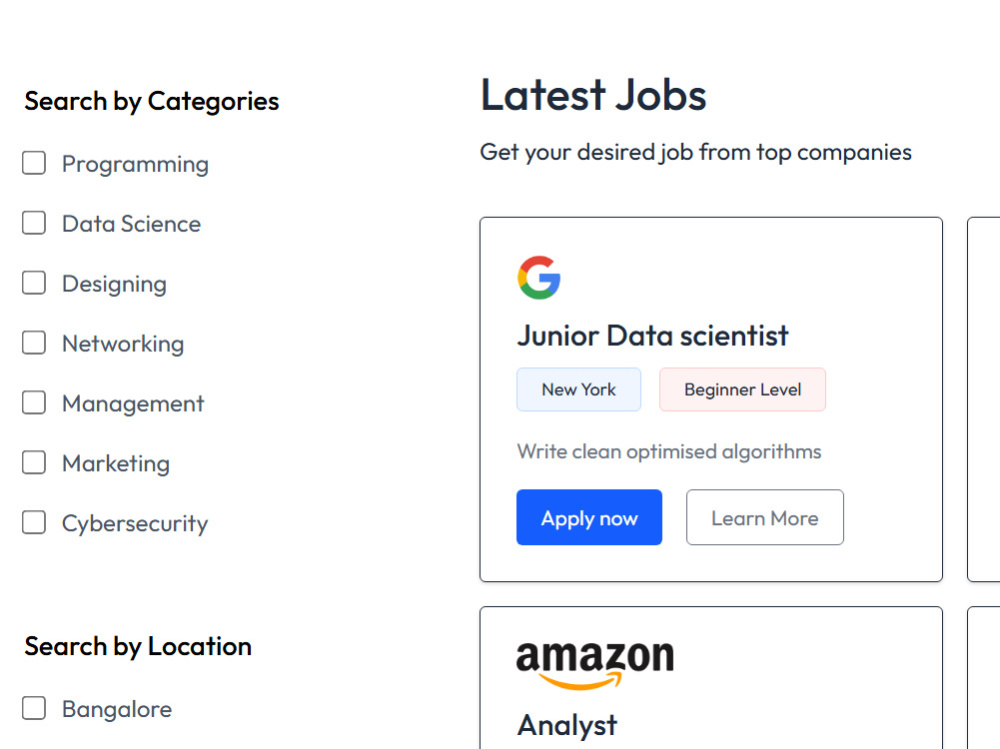Screen dimensions: 1000x749
Task: Open Learn More for Junior Data scientist
Action: point(765,517)
